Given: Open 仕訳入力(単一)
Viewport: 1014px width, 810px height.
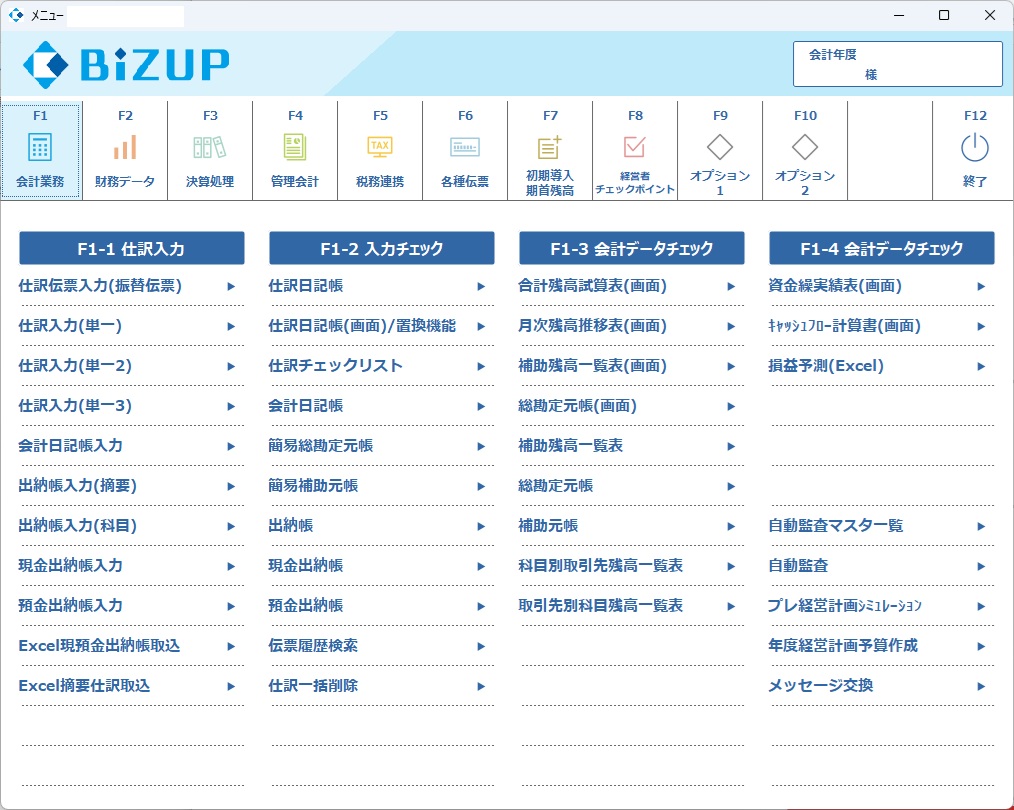Looking at the screenshot, I should coord(70,326).
